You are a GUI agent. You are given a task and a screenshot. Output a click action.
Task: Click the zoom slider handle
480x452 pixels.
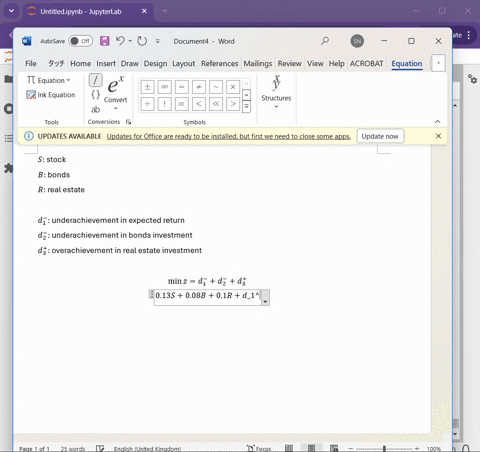384,448
